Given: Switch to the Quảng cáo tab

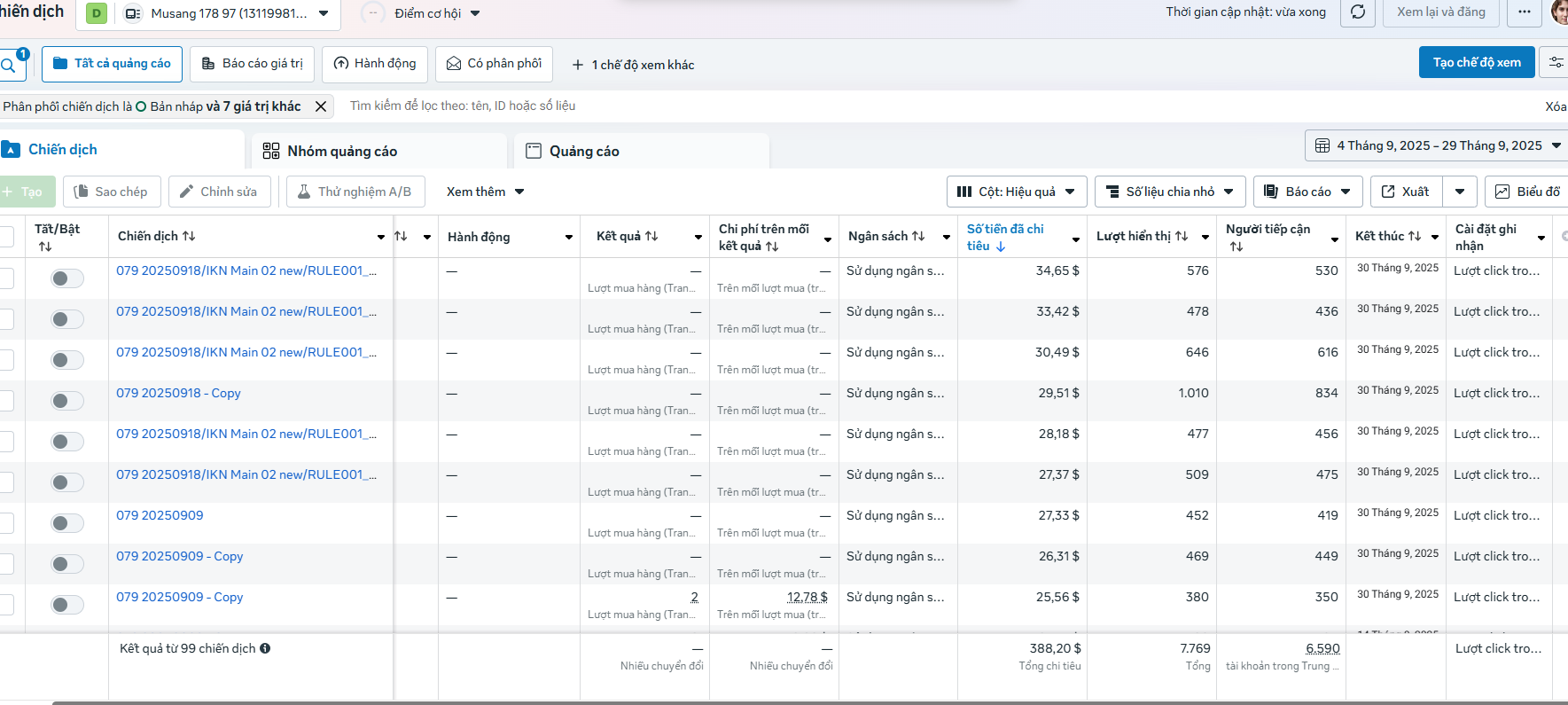Looking at the screenshot, I should click(x=583, y=151).
